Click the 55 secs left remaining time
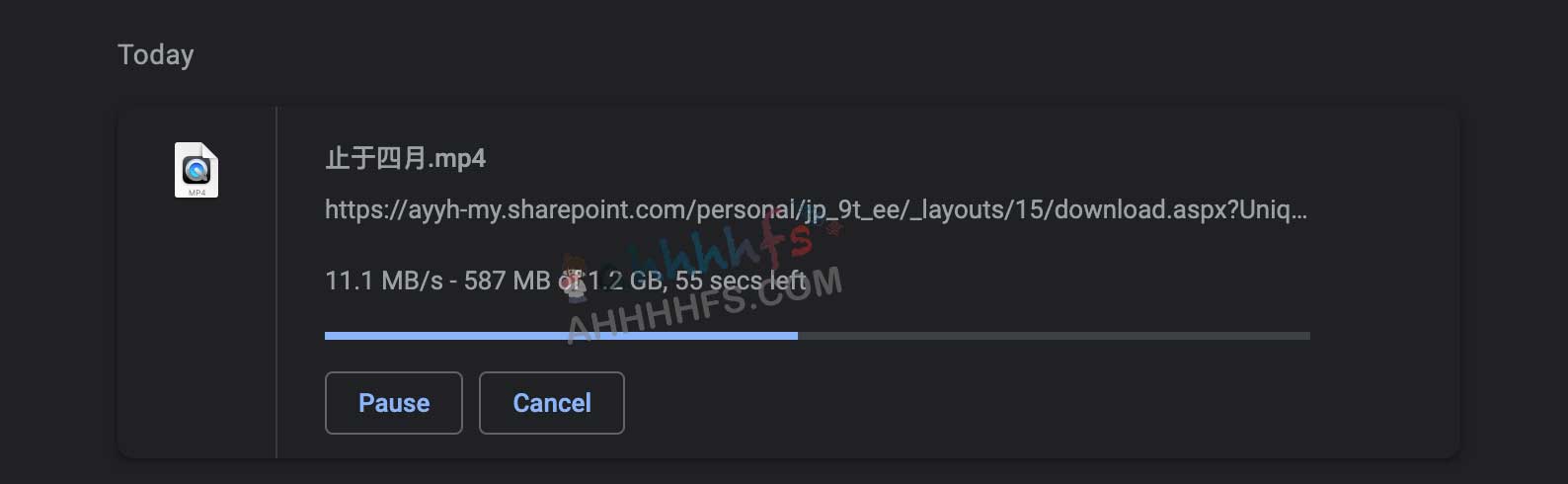This screenshot has width=1568, height=484. pos(741,281)
